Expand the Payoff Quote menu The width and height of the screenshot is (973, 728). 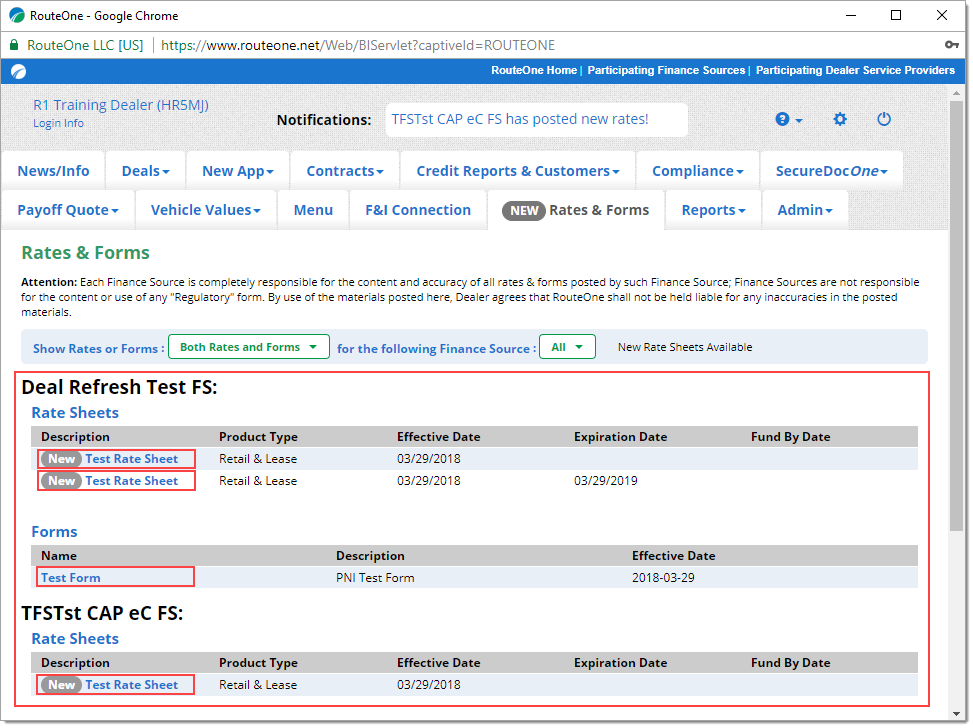tap(68, 210)
